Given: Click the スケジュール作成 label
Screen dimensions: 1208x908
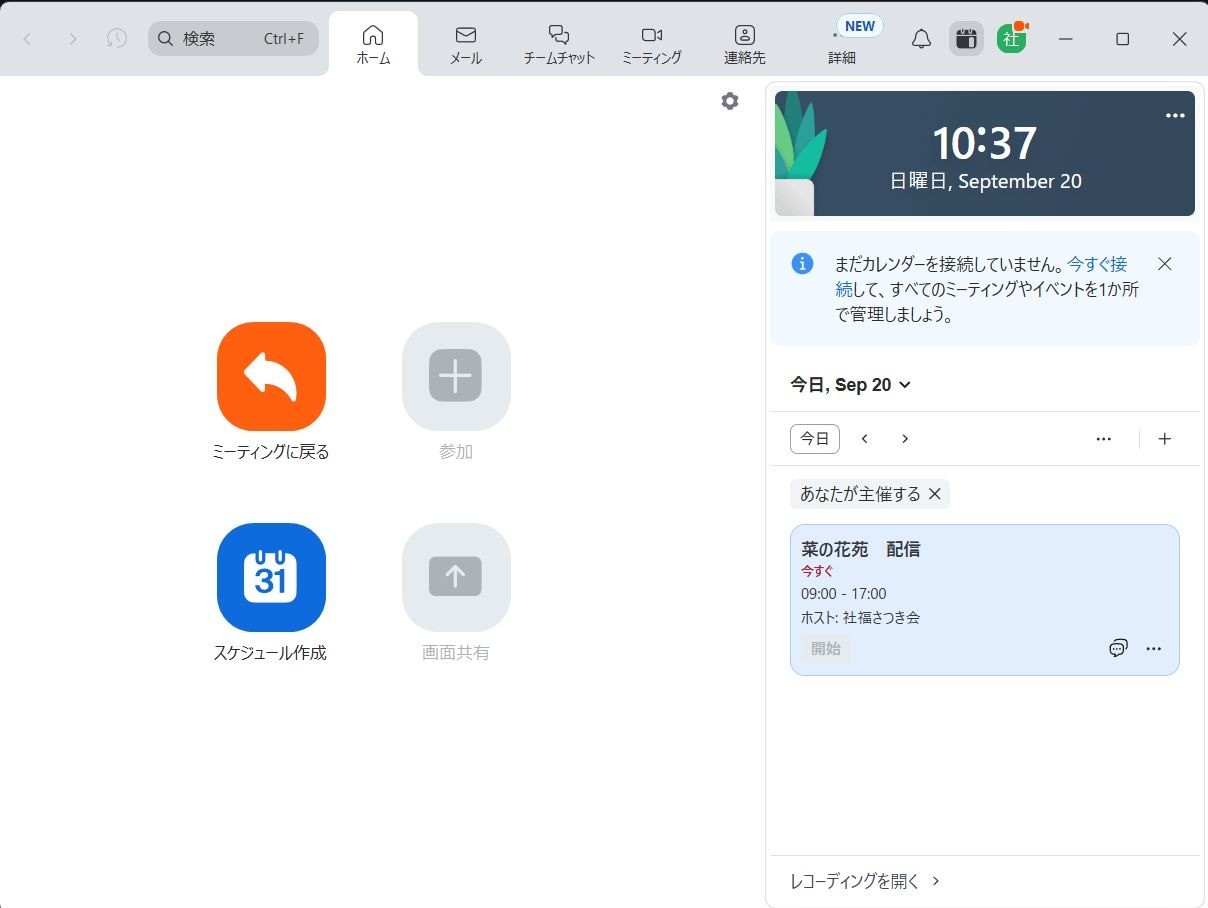Looking at the screenshot, I should click(x=270, y=653).
